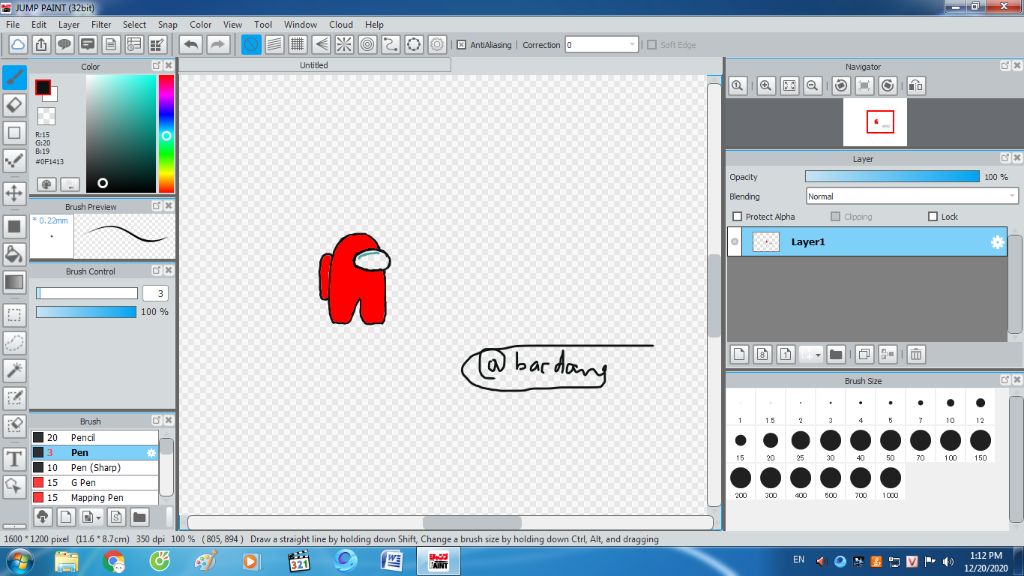The width and height of the screenshot is (1024, 576).
Task: Select the Text tool
Action: (14, 459)
